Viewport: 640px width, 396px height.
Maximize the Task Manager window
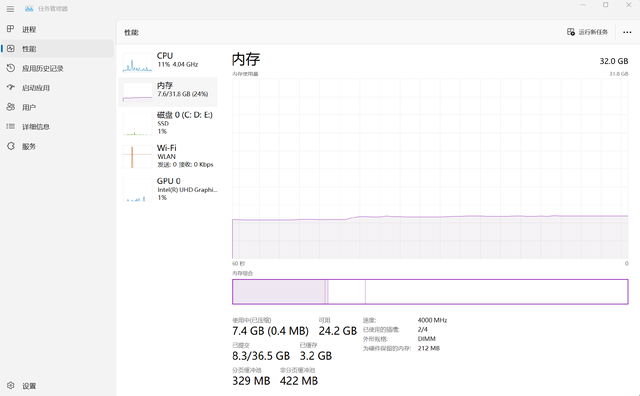tap(606, 5)
